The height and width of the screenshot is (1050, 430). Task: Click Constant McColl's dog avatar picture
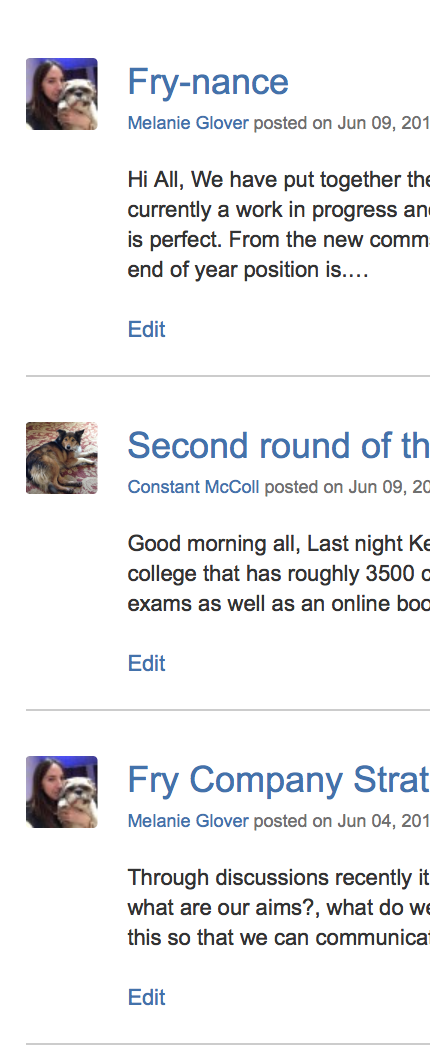(62, 458)
